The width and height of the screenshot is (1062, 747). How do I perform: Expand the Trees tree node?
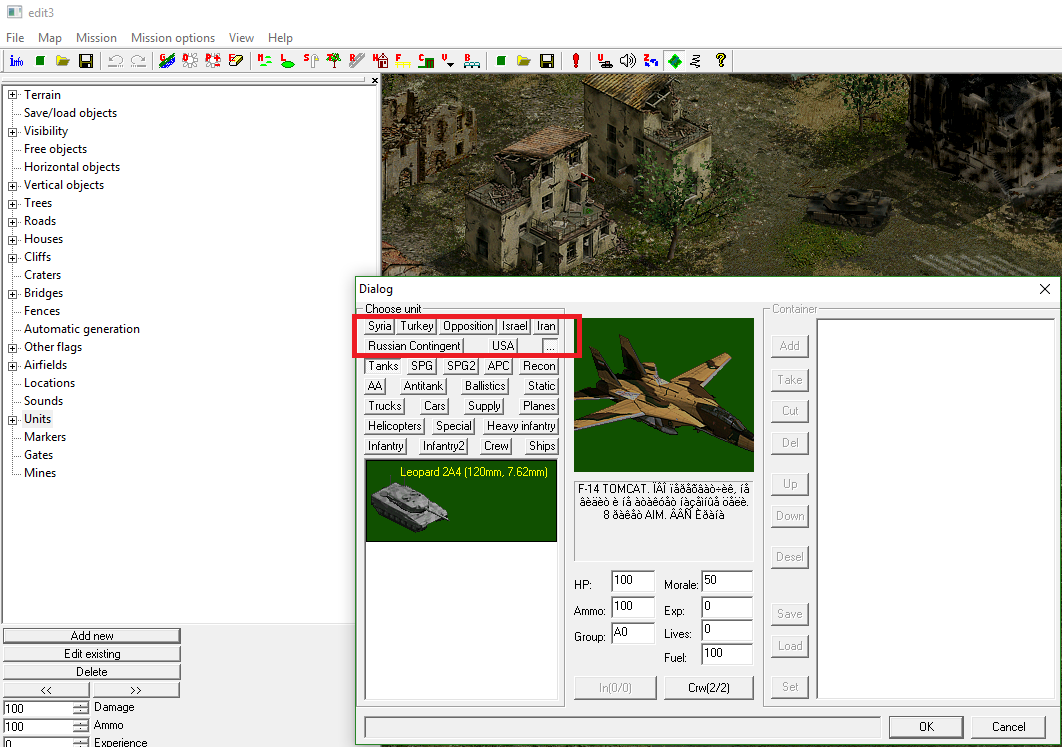[13, 203]
